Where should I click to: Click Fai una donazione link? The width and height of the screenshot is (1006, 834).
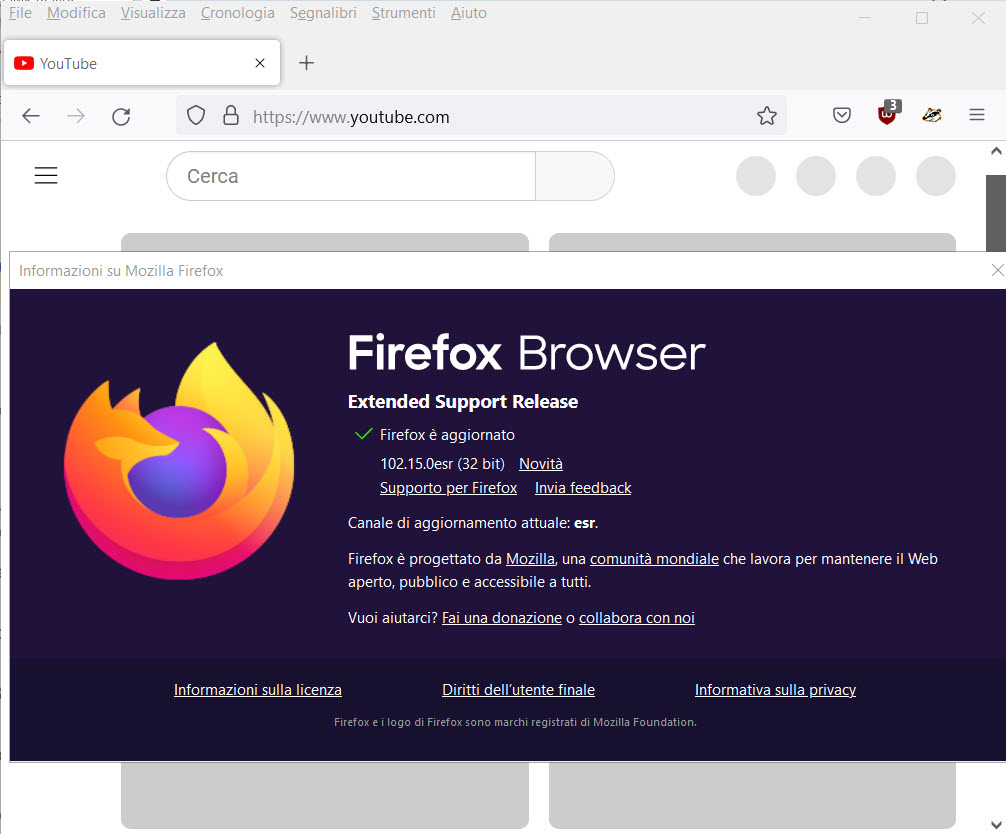coord(502,618)
